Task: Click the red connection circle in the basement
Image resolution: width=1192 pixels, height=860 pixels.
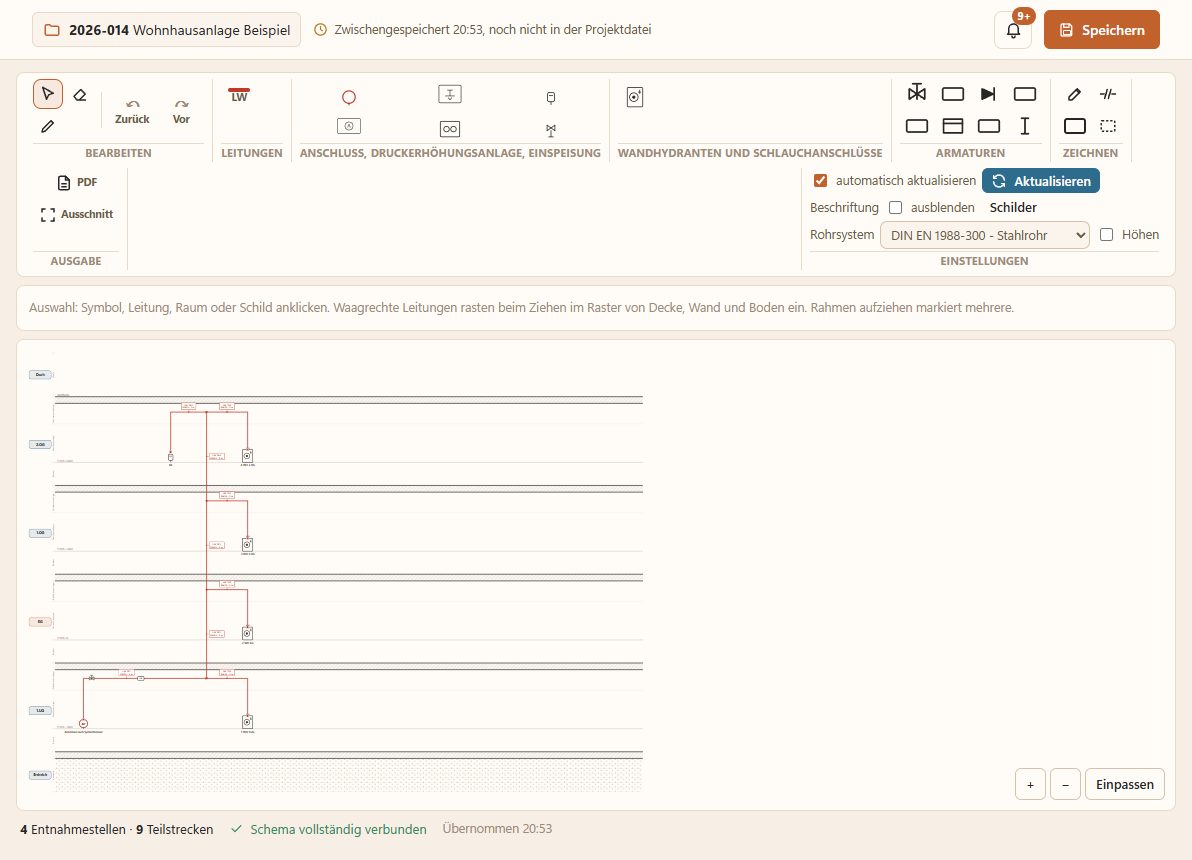Action: (x=84, y=724)
